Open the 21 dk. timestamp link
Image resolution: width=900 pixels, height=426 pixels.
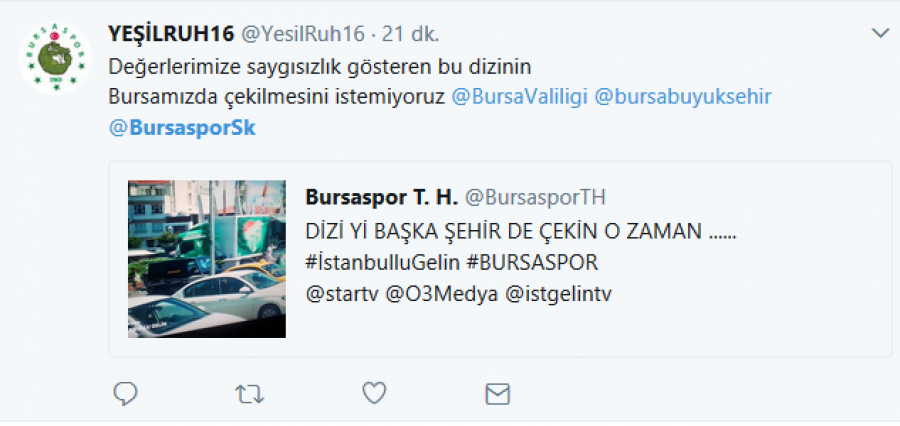410,34
